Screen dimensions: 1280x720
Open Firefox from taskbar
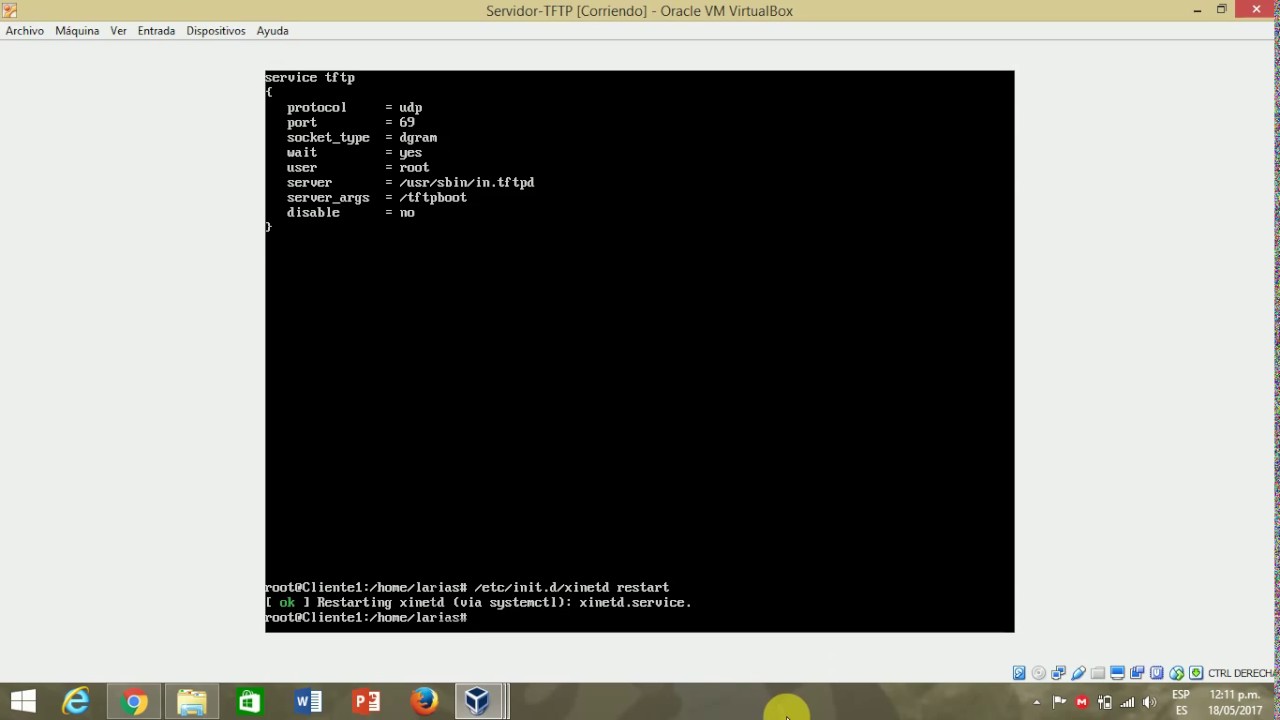tap(424, 702)
